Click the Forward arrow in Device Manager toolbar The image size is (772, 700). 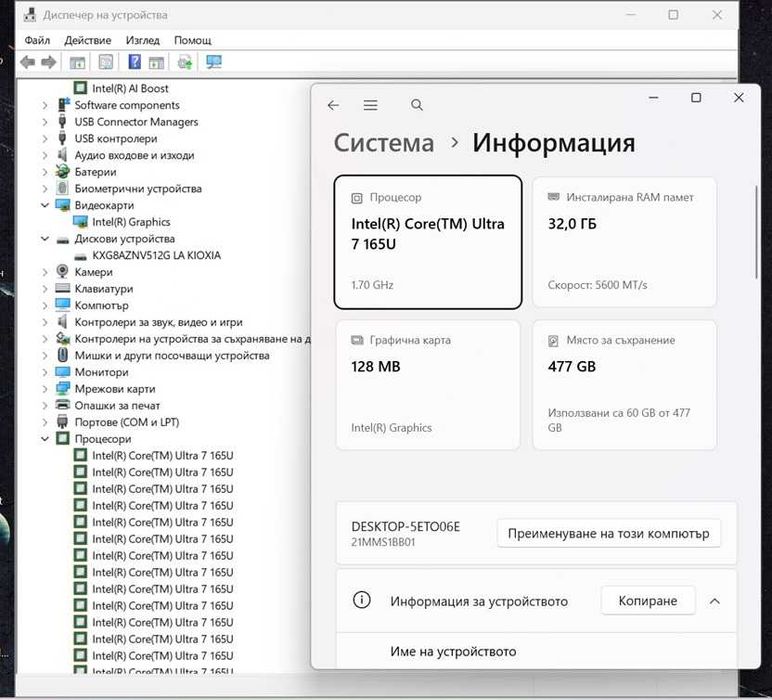pyautogui.click(x=48, y=62)
